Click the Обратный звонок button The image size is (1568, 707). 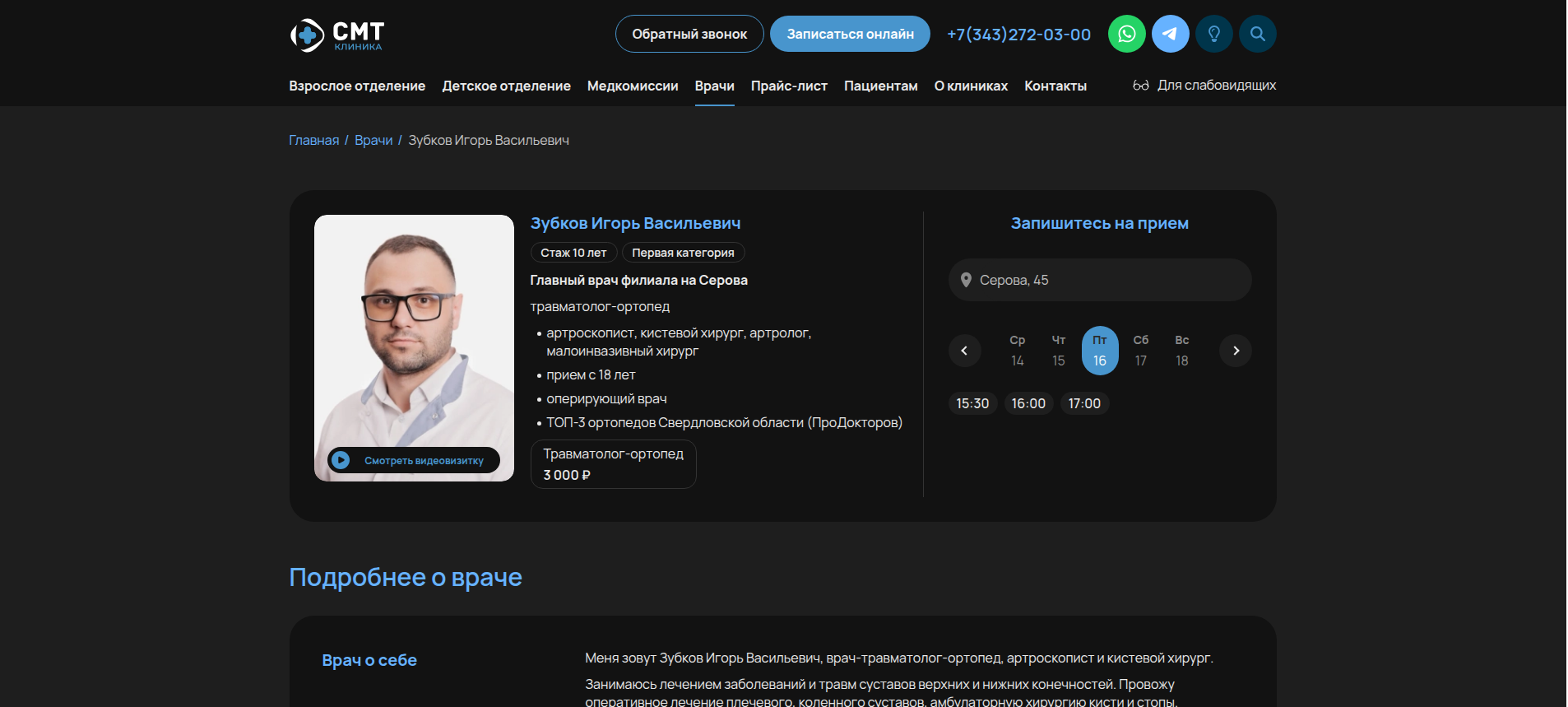click(689, 35)
